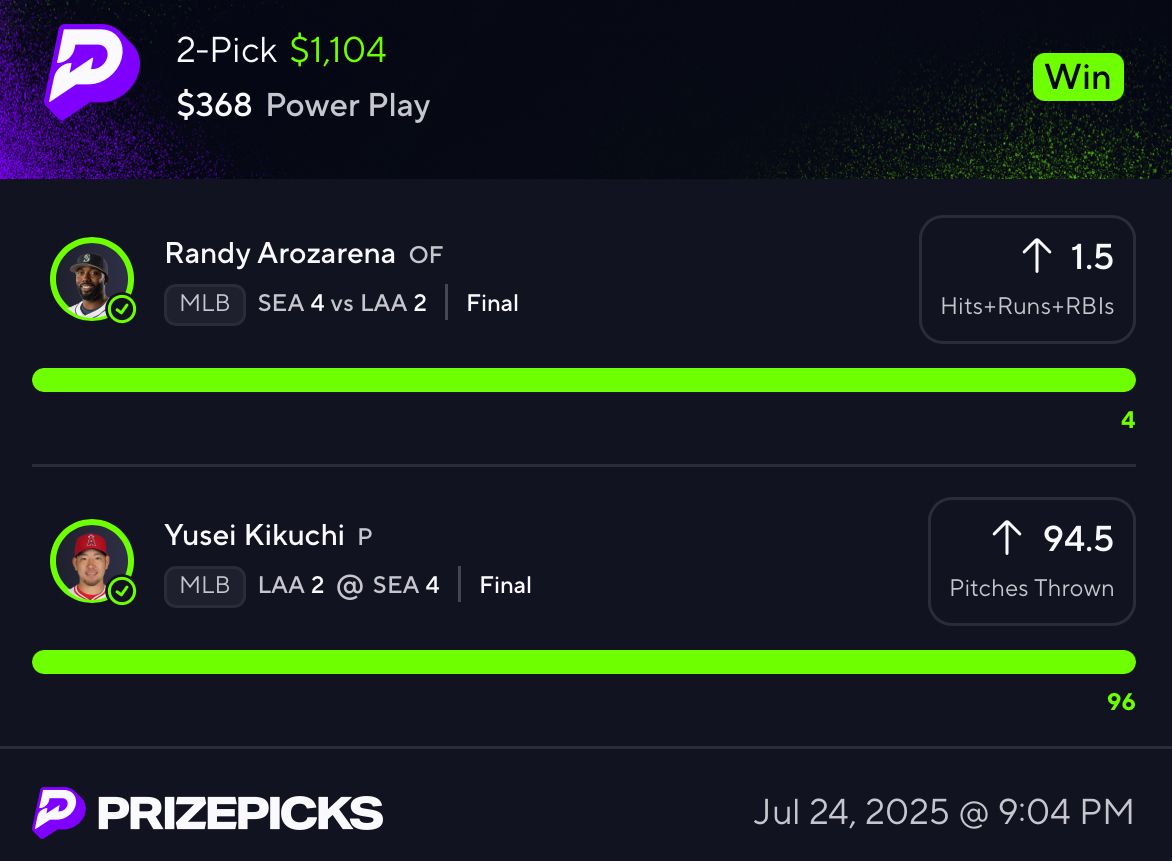
Task: Select the MLB tag under Randy Arozarena
Action: tap(205, 304)
